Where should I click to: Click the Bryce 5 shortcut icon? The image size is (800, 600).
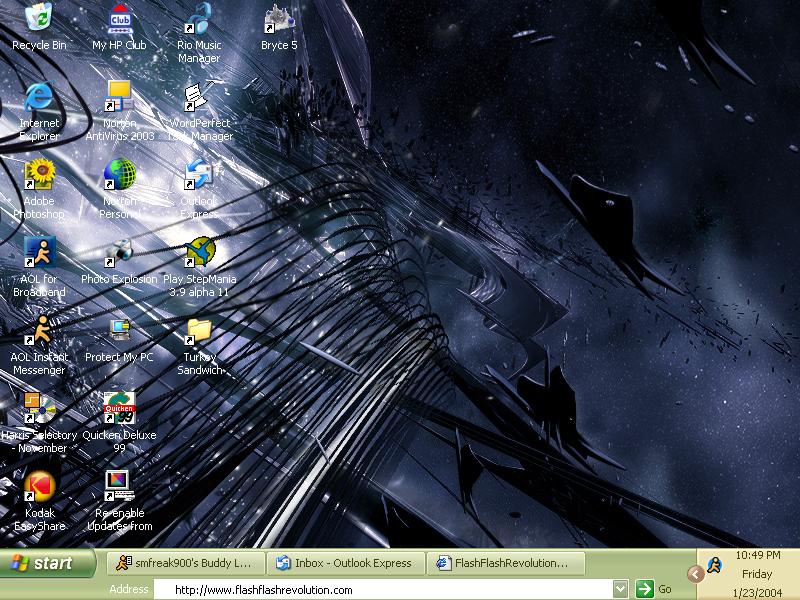click(x=279, y=18)
